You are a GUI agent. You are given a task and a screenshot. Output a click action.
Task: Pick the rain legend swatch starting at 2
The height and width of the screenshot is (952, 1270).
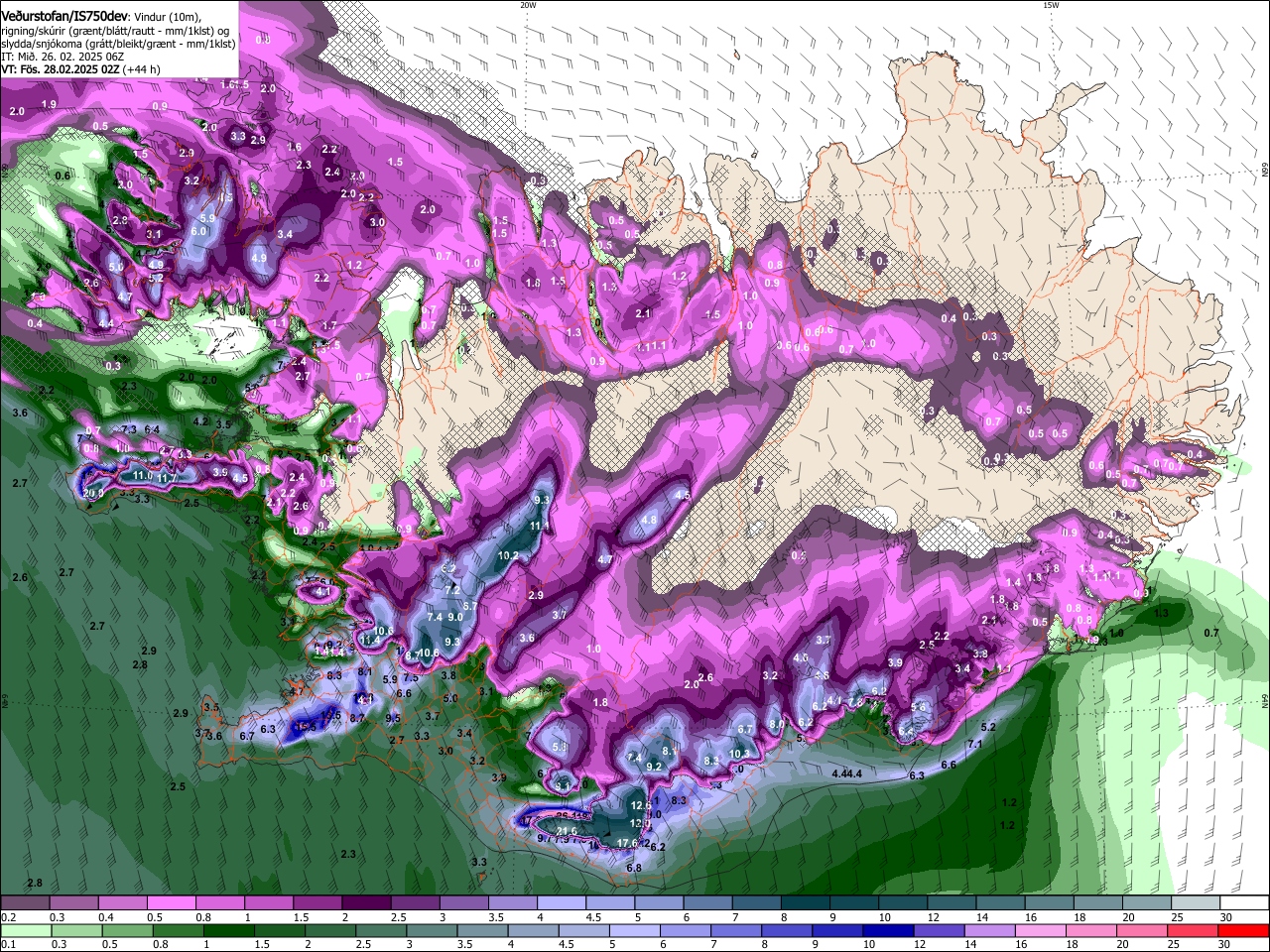(x=328, y=930)
